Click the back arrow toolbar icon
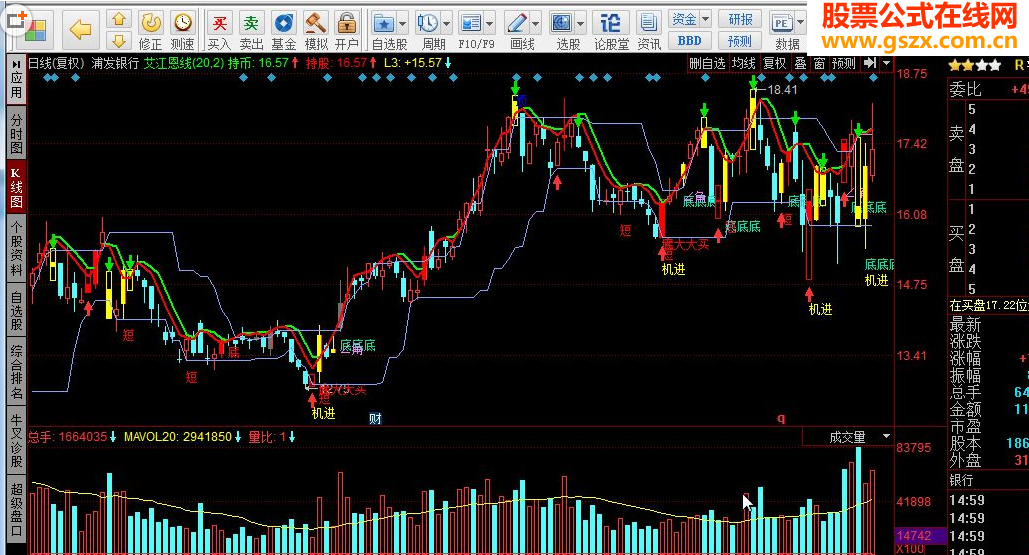The width and height of the screenshot is (1029, 555). [x=80, y=30]
